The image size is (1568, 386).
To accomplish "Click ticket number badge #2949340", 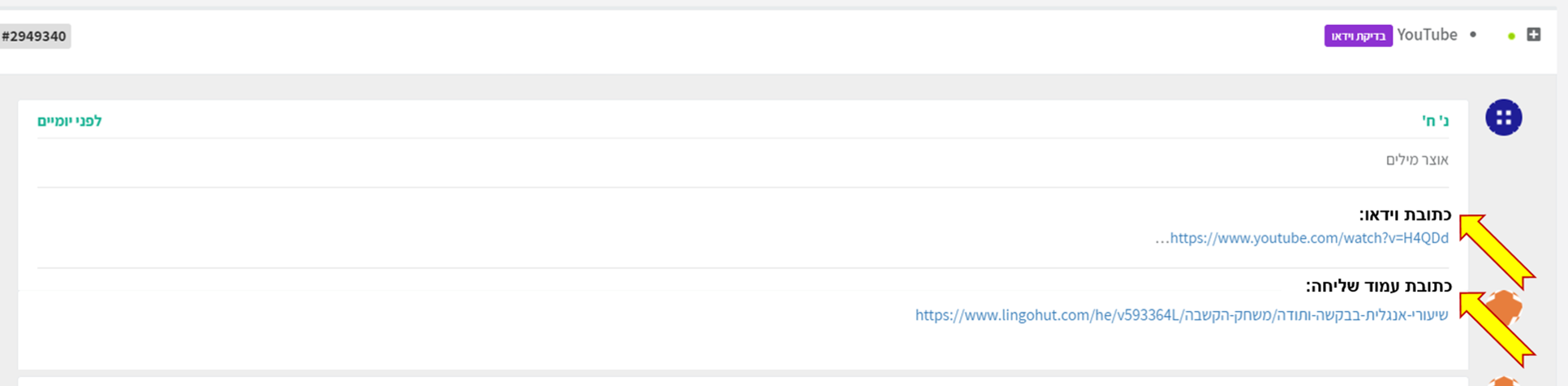I will (x=34, y=37).
